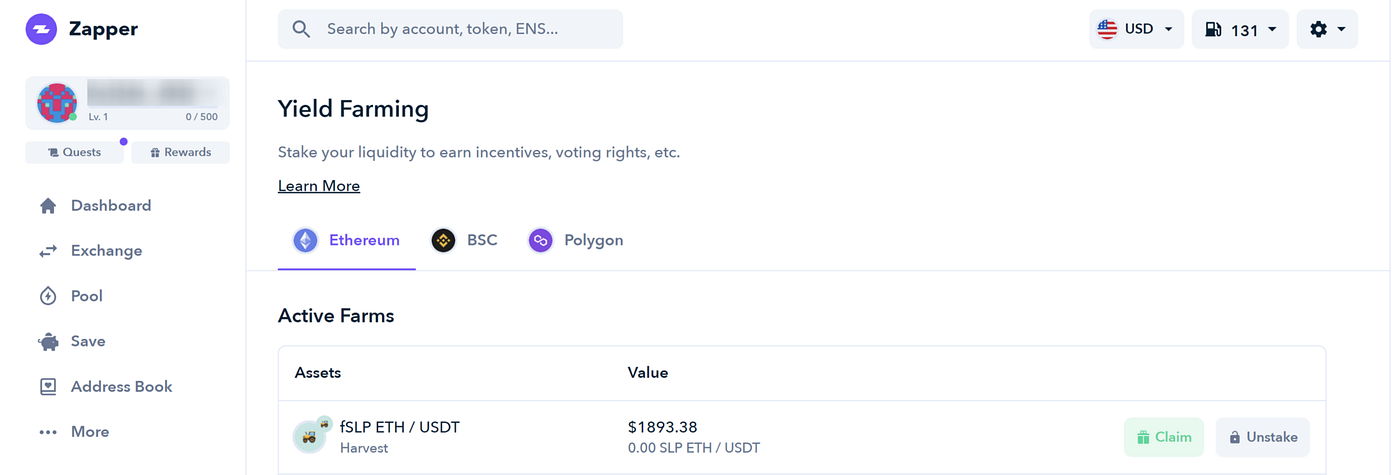Switch to the Polygon network tab
This screenshot has height=475, width=1400.
(x=576, y=241)
